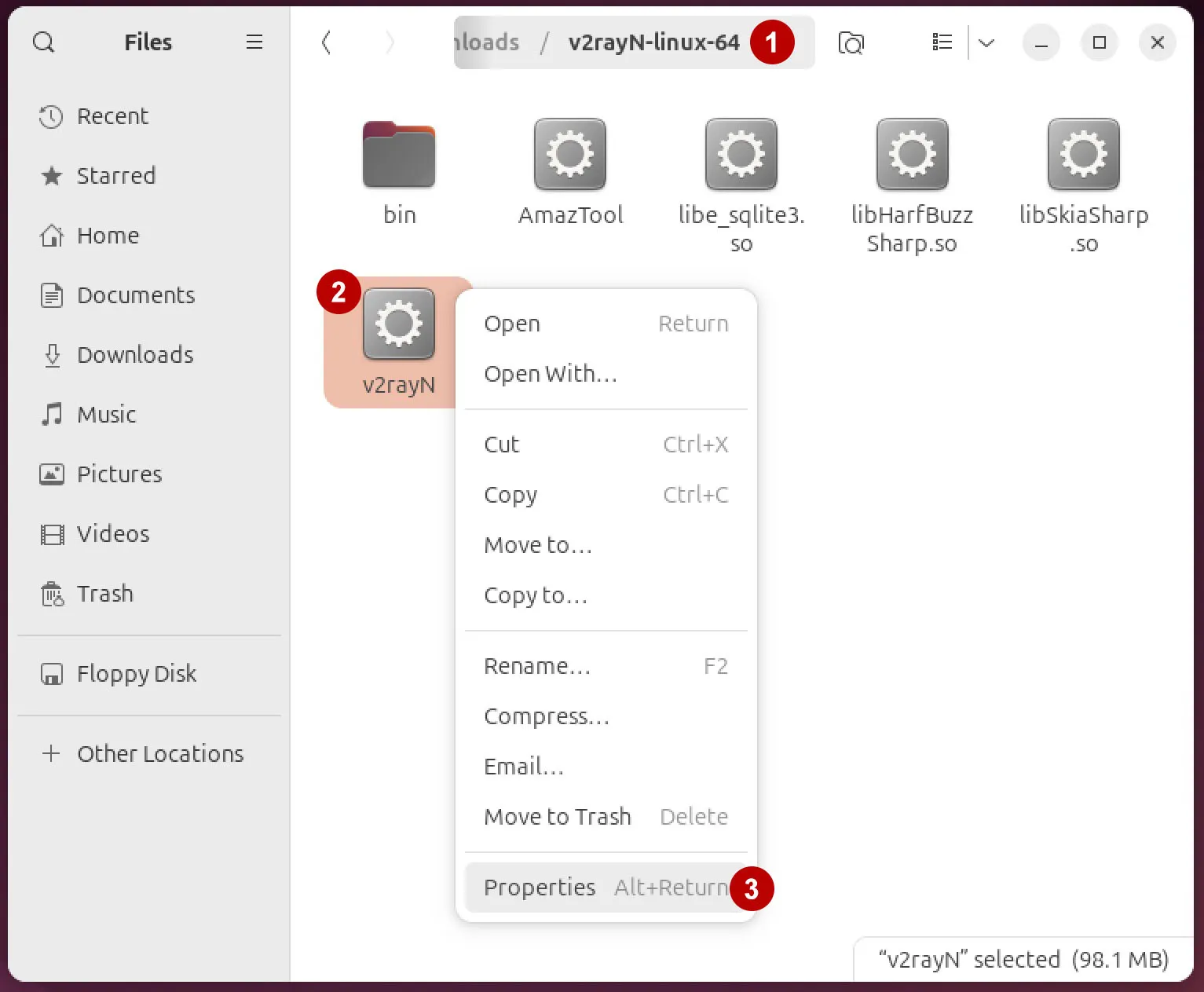1204x992 pixels.
Task: Click the folder search icon in header
Action: click(x=851, y=42)
